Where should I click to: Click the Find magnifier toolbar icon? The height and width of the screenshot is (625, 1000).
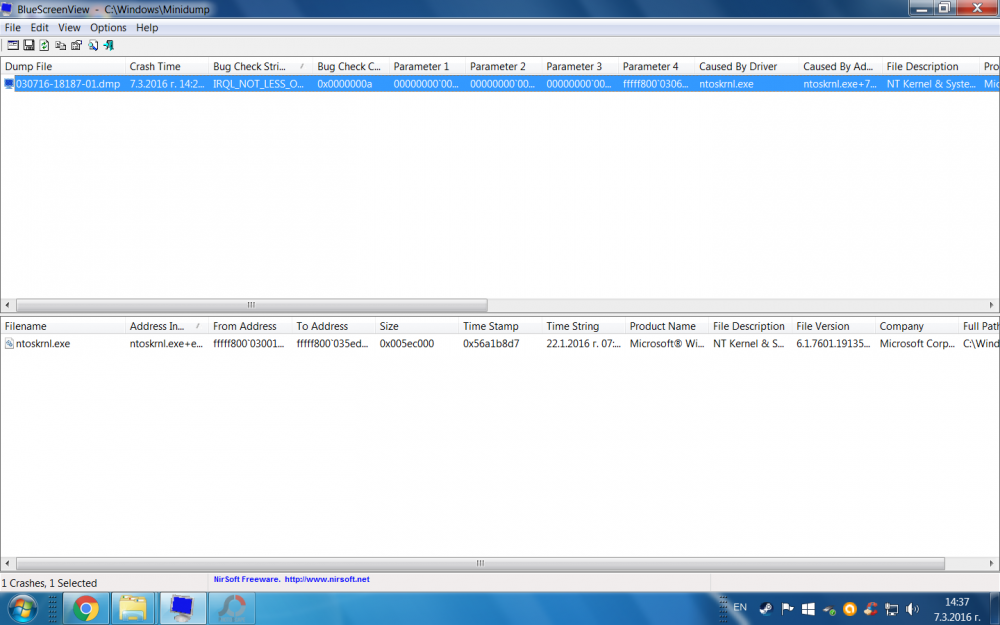pos(92,45)
